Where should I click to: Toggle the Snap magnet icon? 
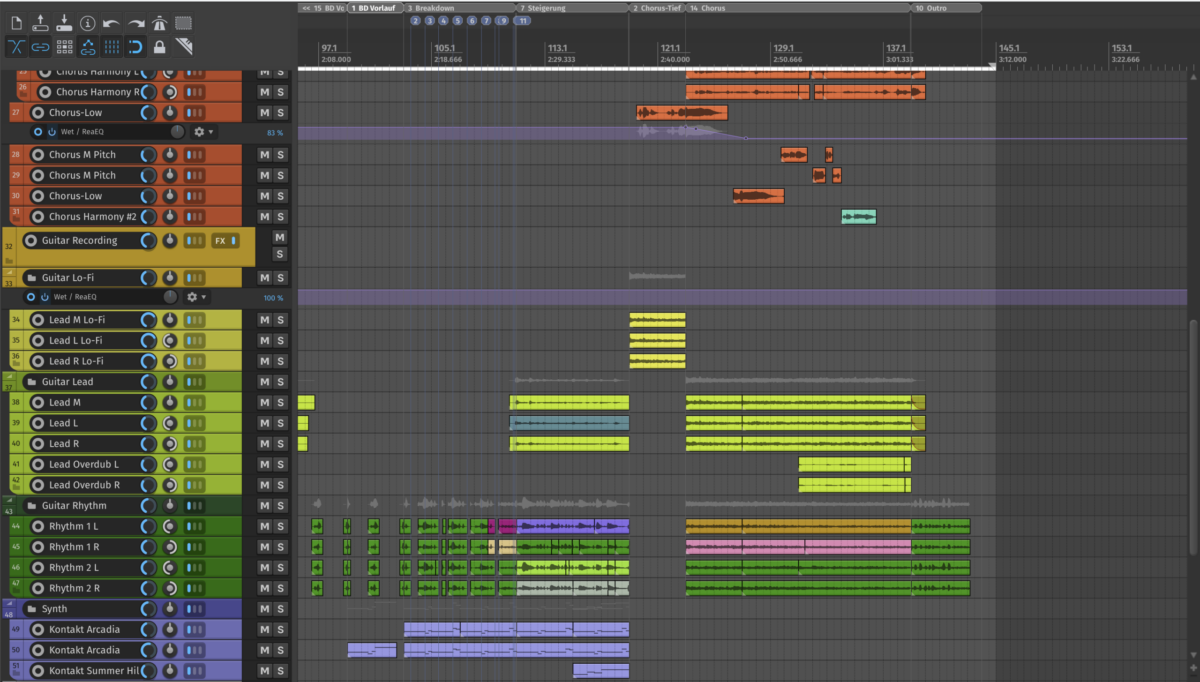[x=136, y=46]
